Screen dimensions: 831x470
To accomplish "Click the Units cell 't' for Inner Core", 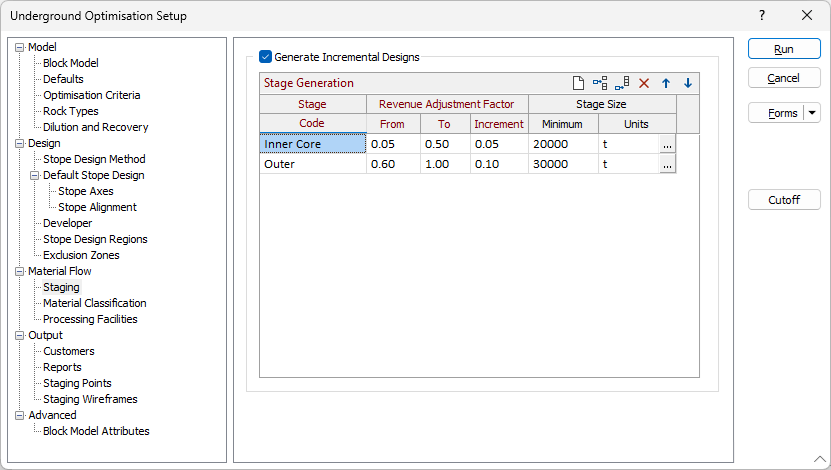I will point(629,144).
